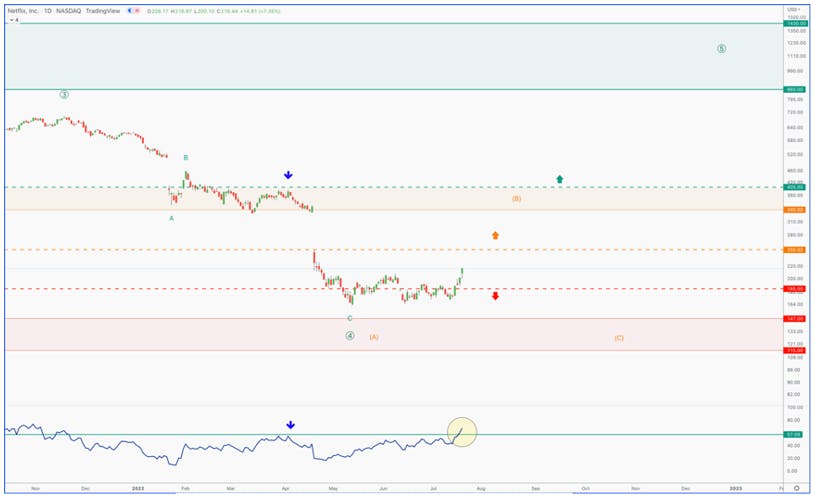815x498 pixels.
Task: Select the red 185.00 price level tag
Action: [795, 289]
